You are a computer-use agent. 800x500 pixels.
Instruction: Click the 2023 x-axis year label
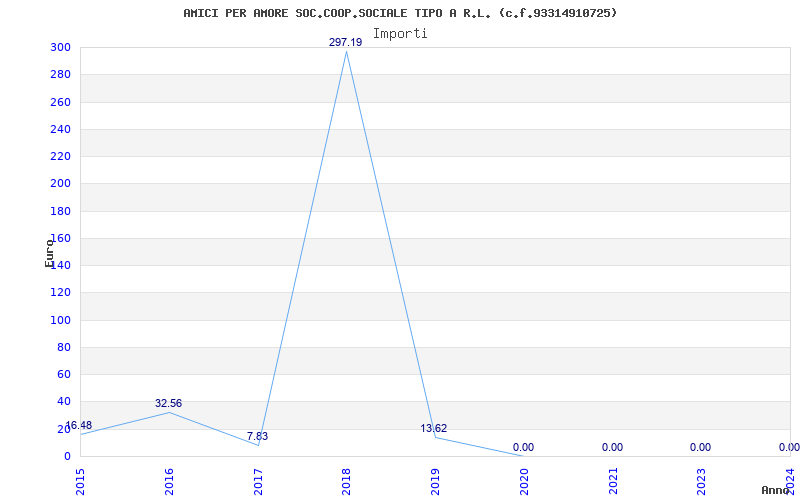702,481
